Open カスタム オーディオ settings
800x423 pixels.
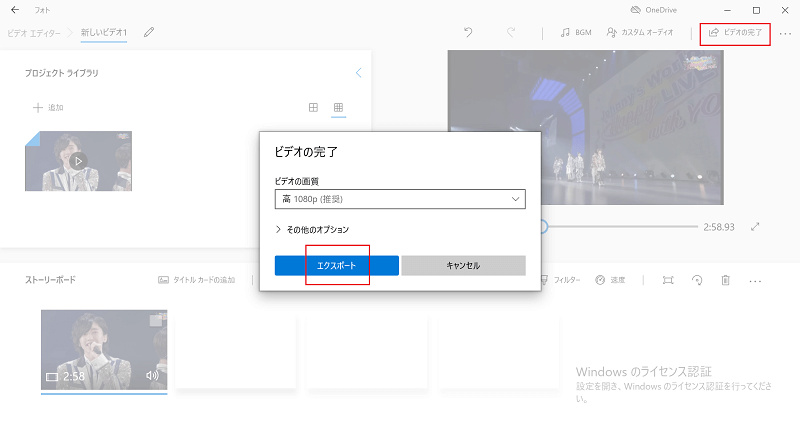tap(640, 32)
